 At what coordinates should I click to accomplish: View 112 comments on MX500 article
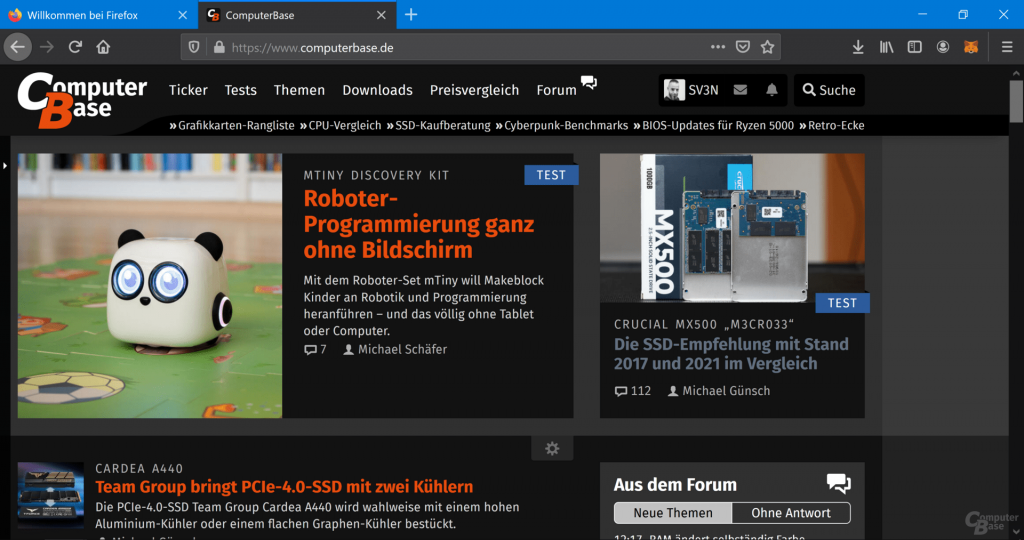pos(633,391)
